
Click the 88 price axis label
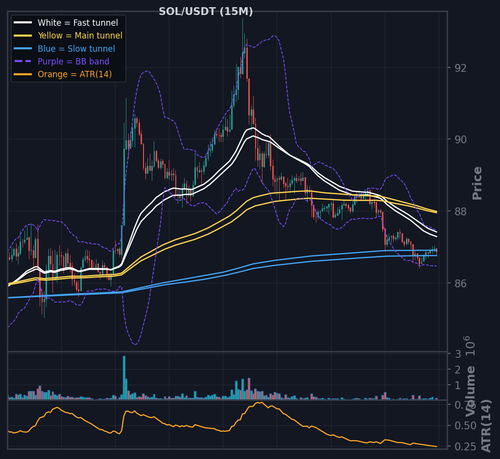[461, 211]
